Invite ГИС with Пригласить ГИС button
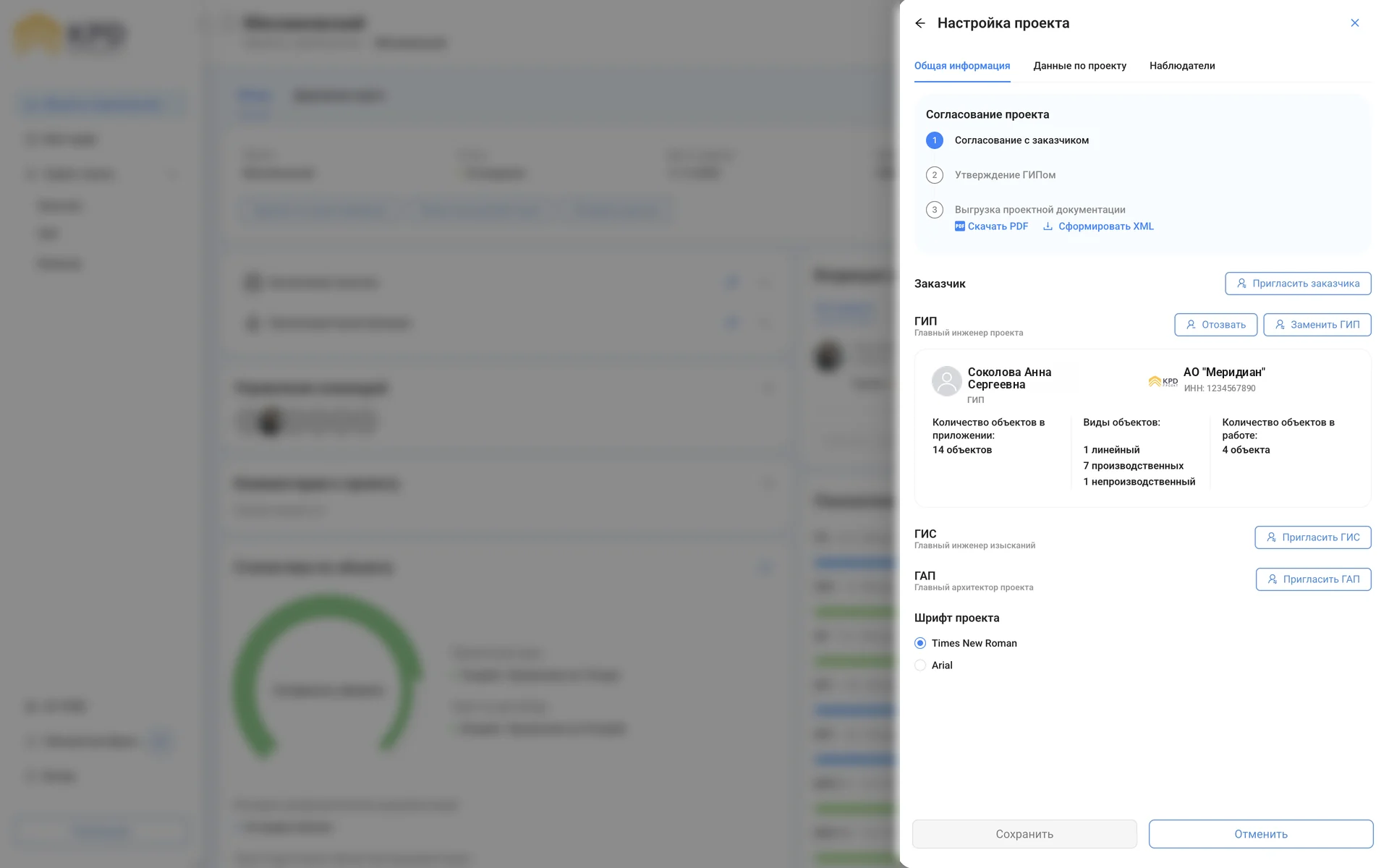Screen dimensions: 1389x868 (x=1312, y=537)
